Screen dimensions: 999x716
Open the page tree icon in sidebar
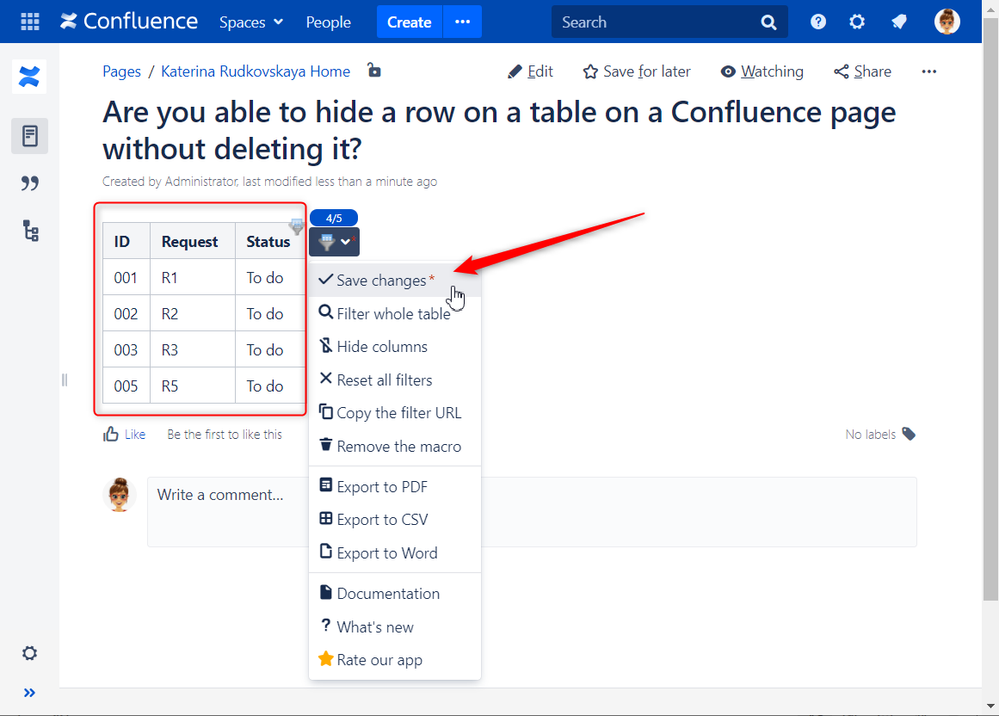click(29, 231)
